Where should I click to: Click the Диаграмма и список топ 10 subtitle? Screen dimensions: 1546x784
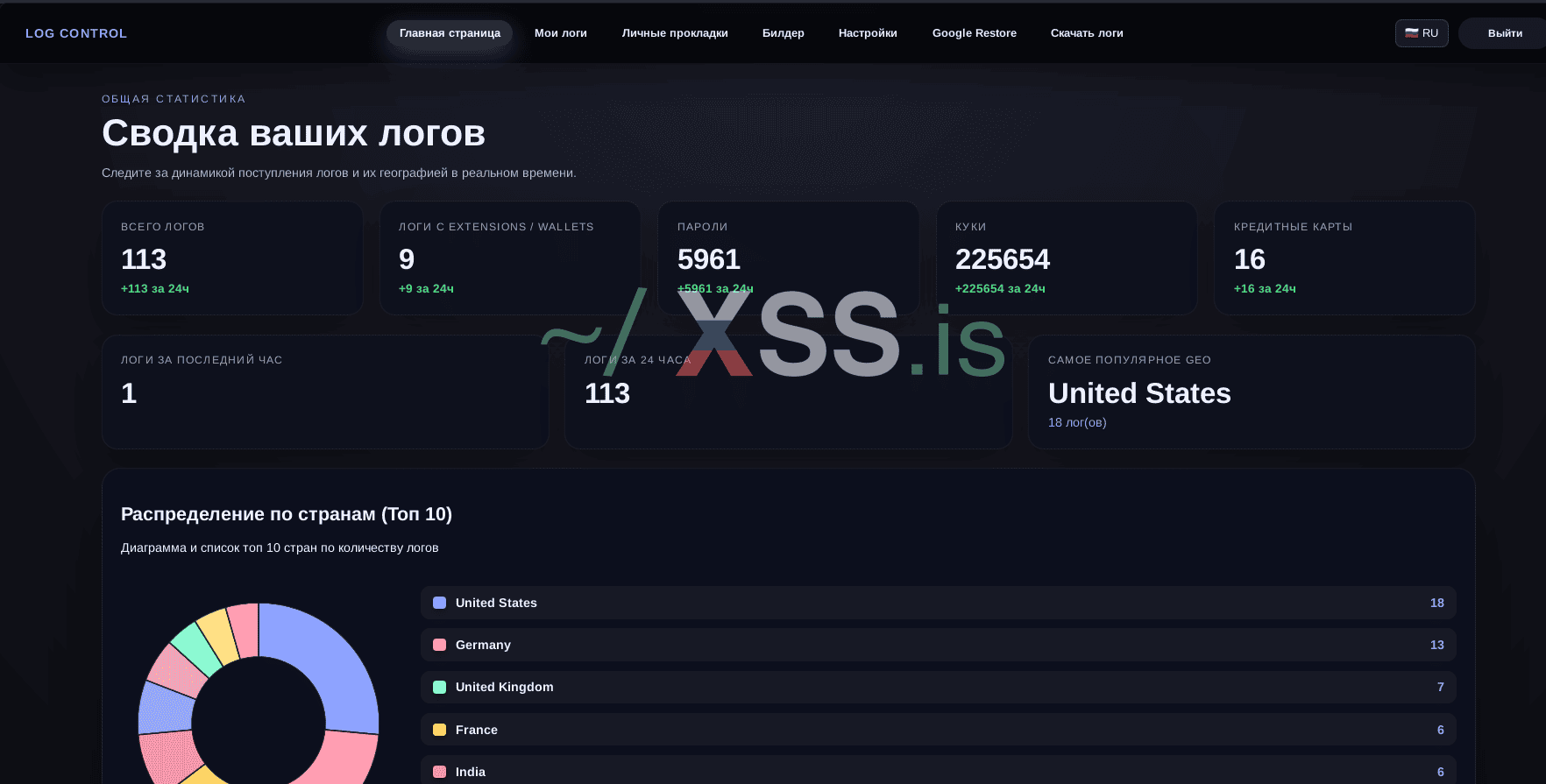(x=280, y=547)
